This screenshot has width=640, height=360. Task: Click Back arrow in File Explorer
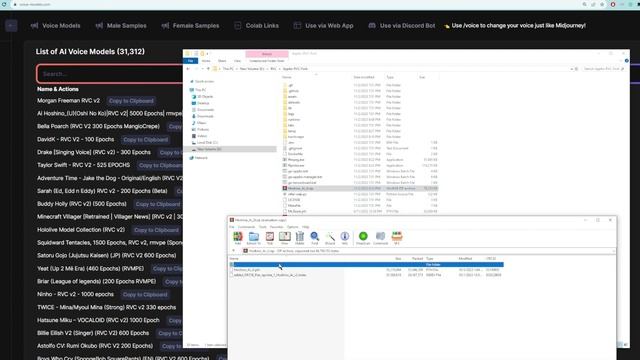click(x=188, y=69)
